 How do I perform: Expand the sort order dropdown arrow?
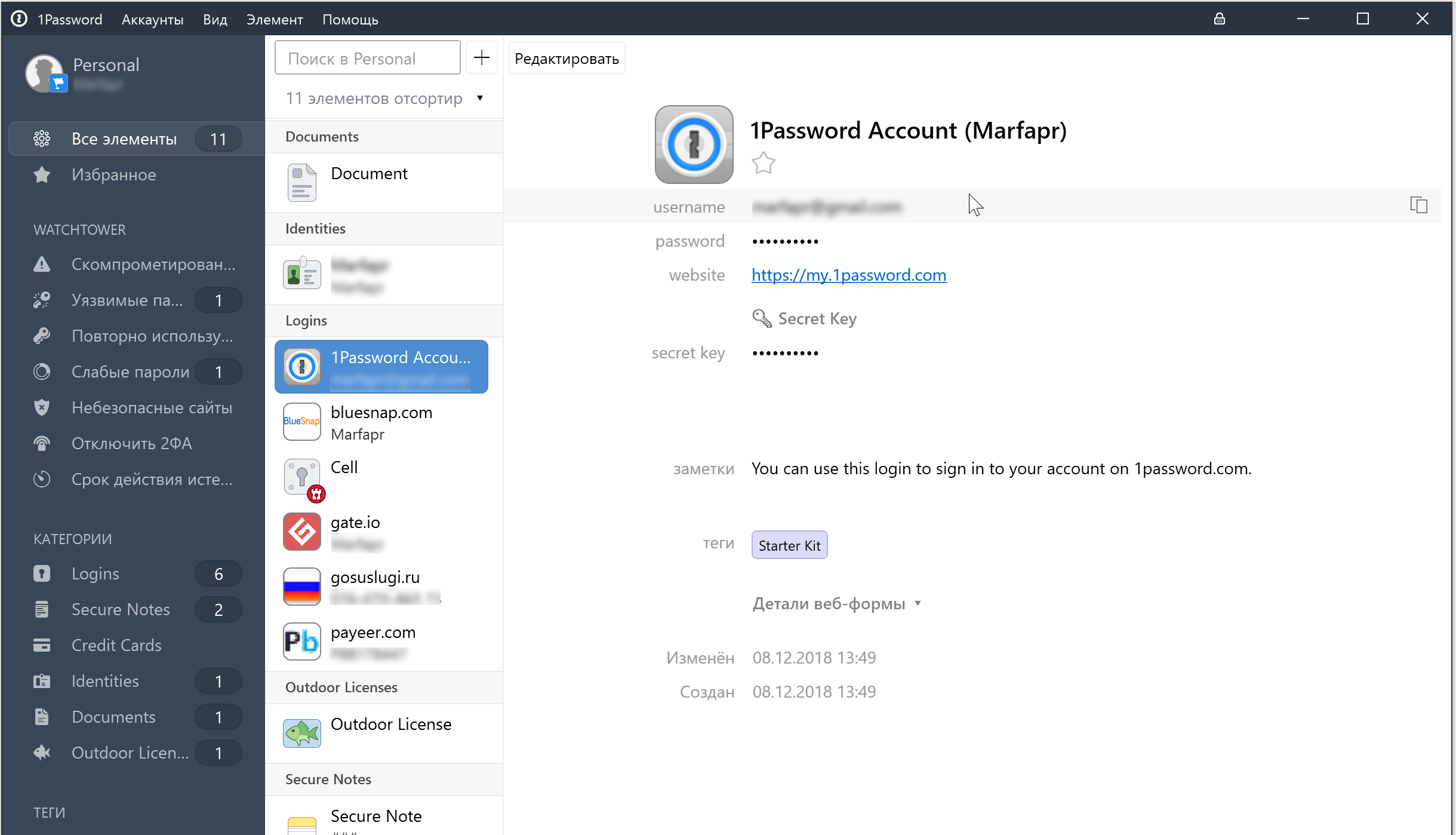coord(479,98)
